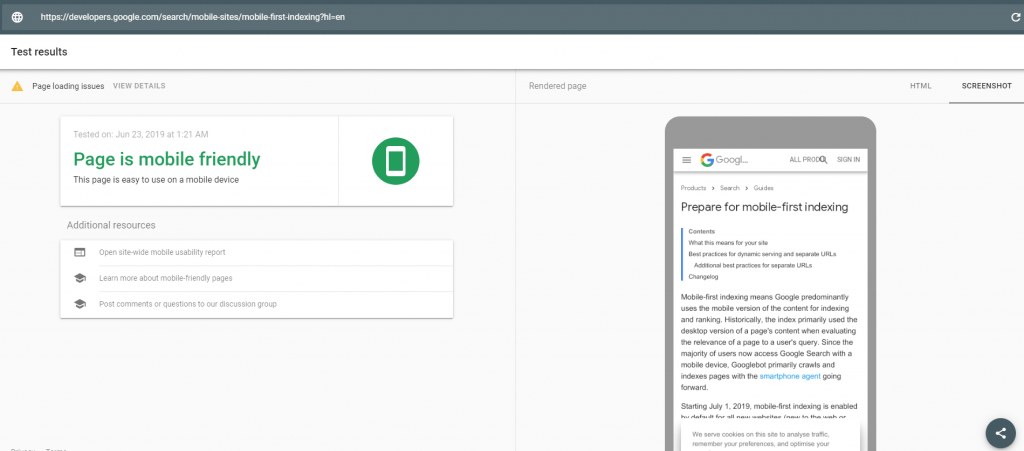
Task: Click 'Best practices for dynamic serving' contents link
Action: click(762, 254)
